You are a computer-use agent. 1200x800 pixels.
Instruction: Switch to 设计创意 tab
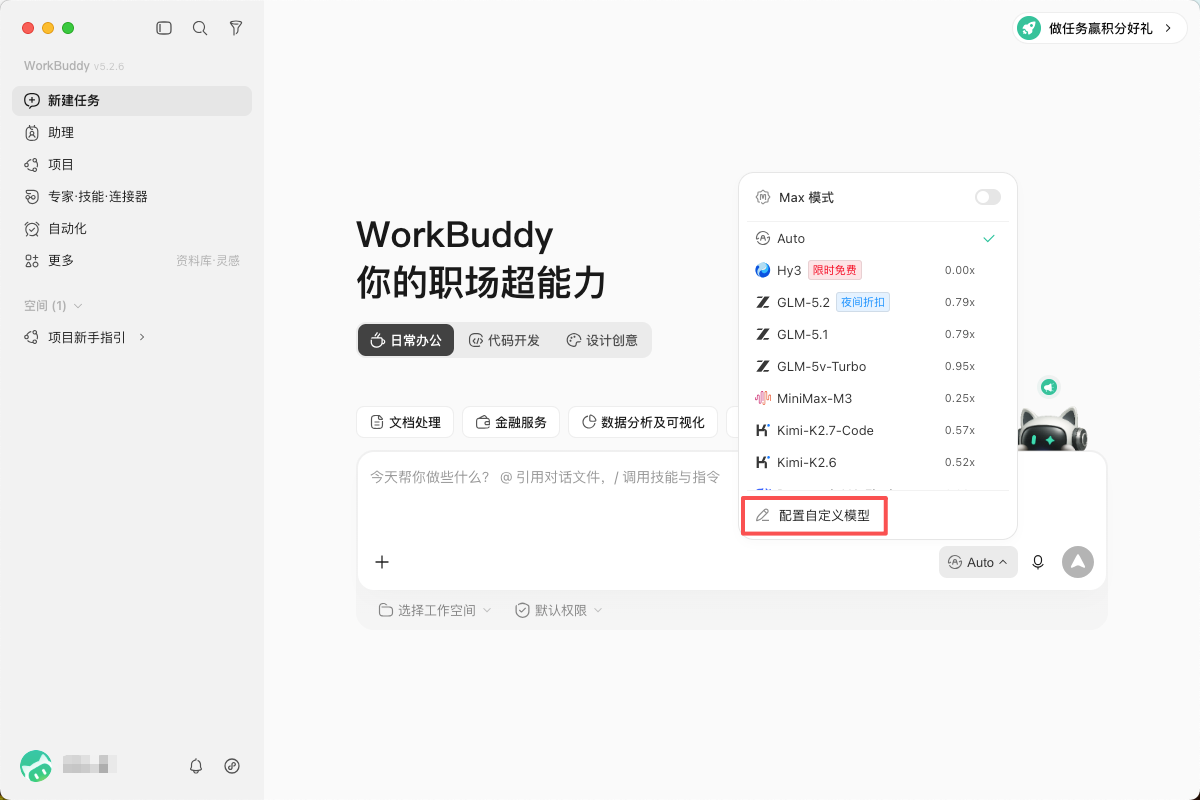[x=602, y=340]
